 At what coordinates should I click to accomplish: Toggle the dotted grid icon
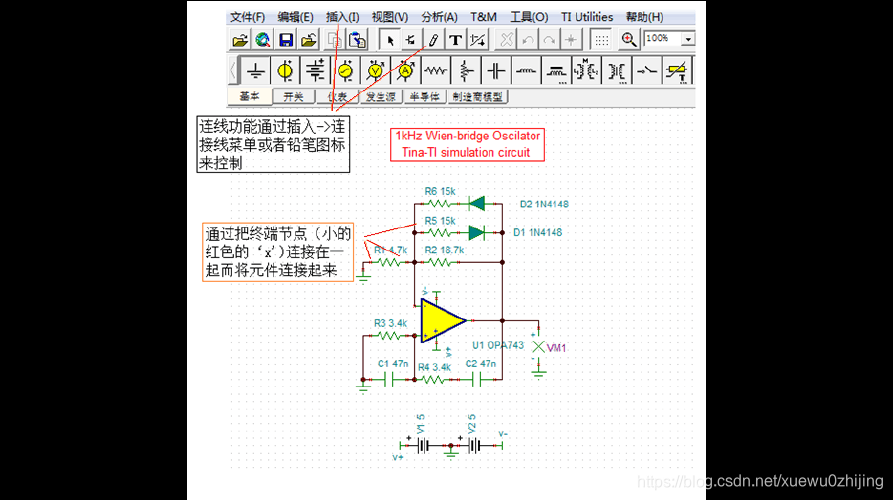(x=601, y=40)
